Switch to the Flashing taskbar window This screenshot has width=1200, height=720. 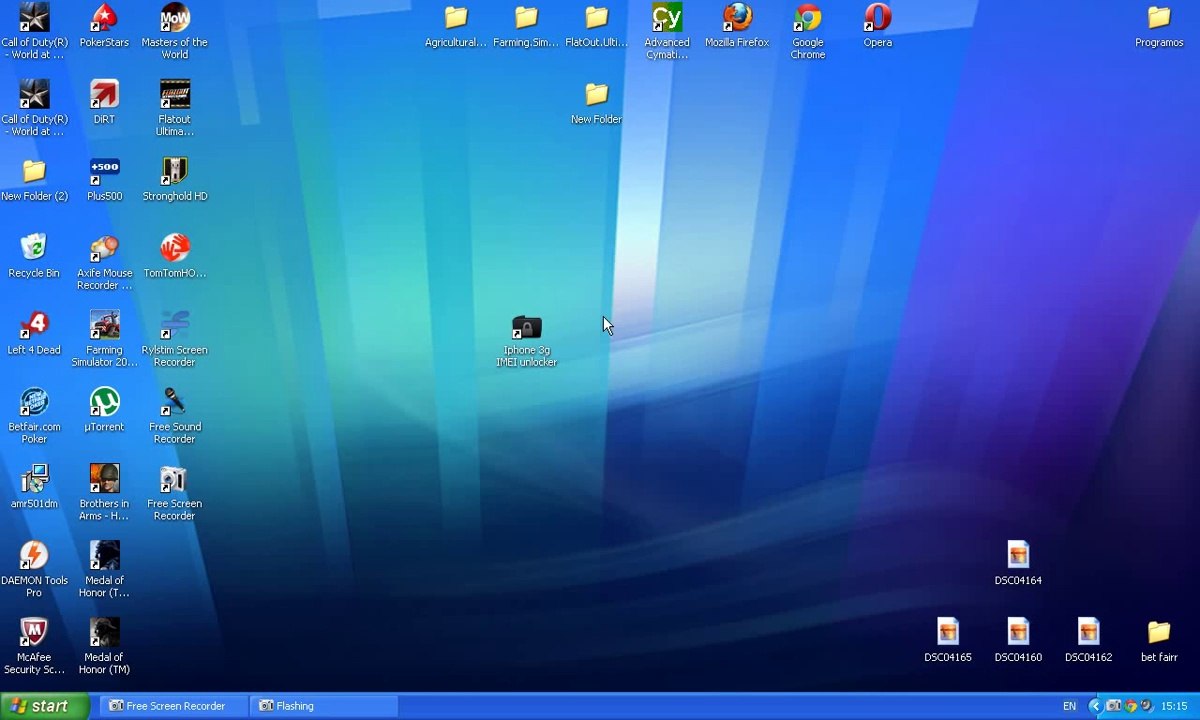[324, 706]
